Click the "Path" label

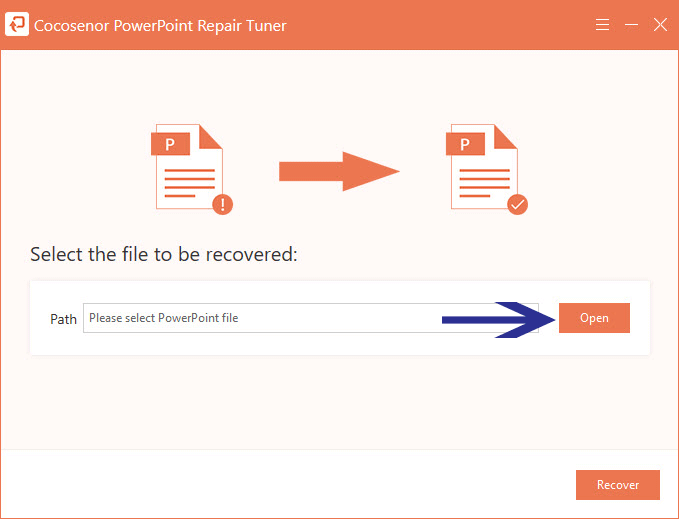click(63, 319)
